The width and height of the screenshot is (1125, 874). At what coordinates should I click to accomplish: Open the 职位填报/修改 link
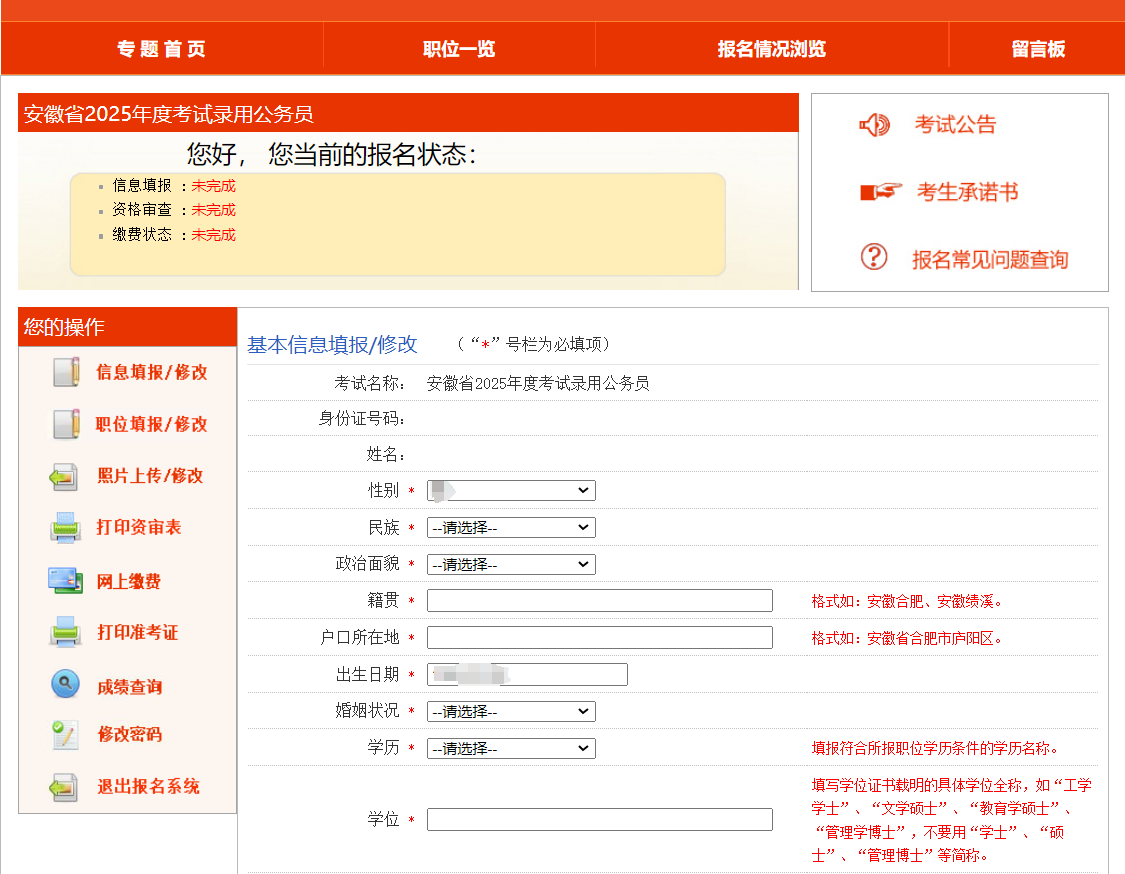tap(152, 424)
